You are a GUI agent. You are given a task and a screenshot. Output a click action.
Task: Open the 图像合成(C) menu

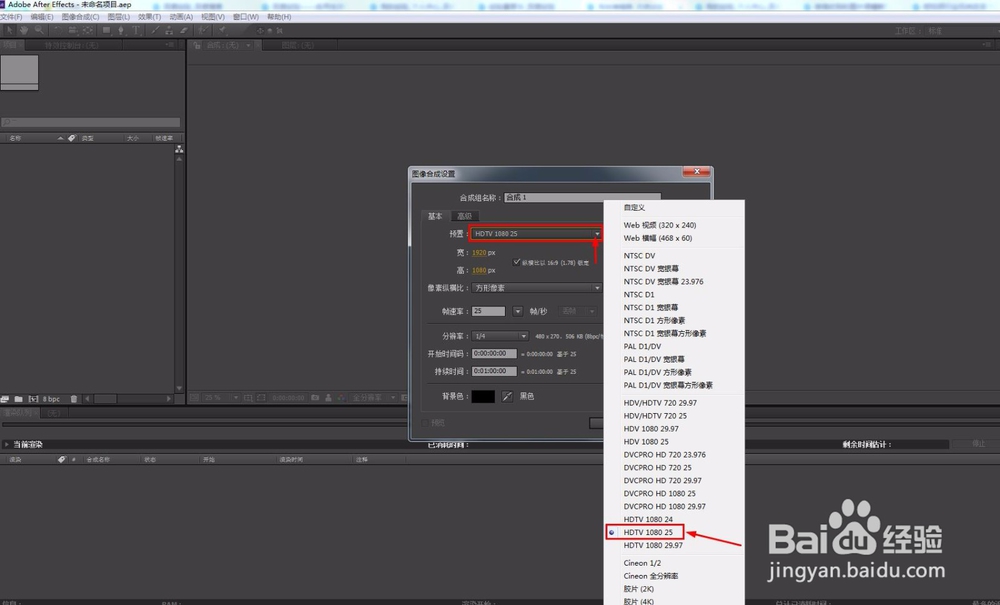[x=80, y=17]
